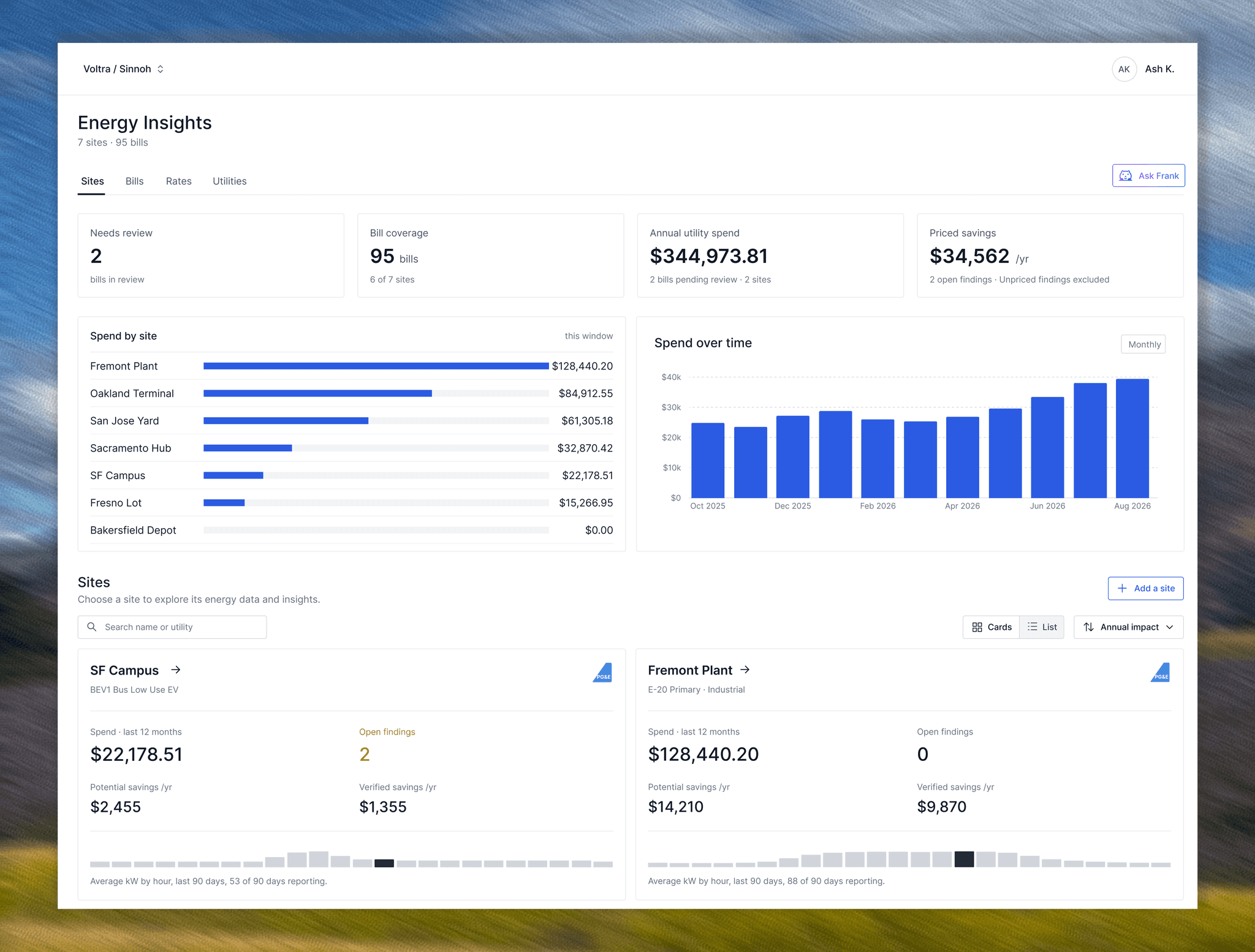The width and height of the screenshot is (1255, 952).
Task: Open SF Campus via arrow icon
Action: point(176,670)
